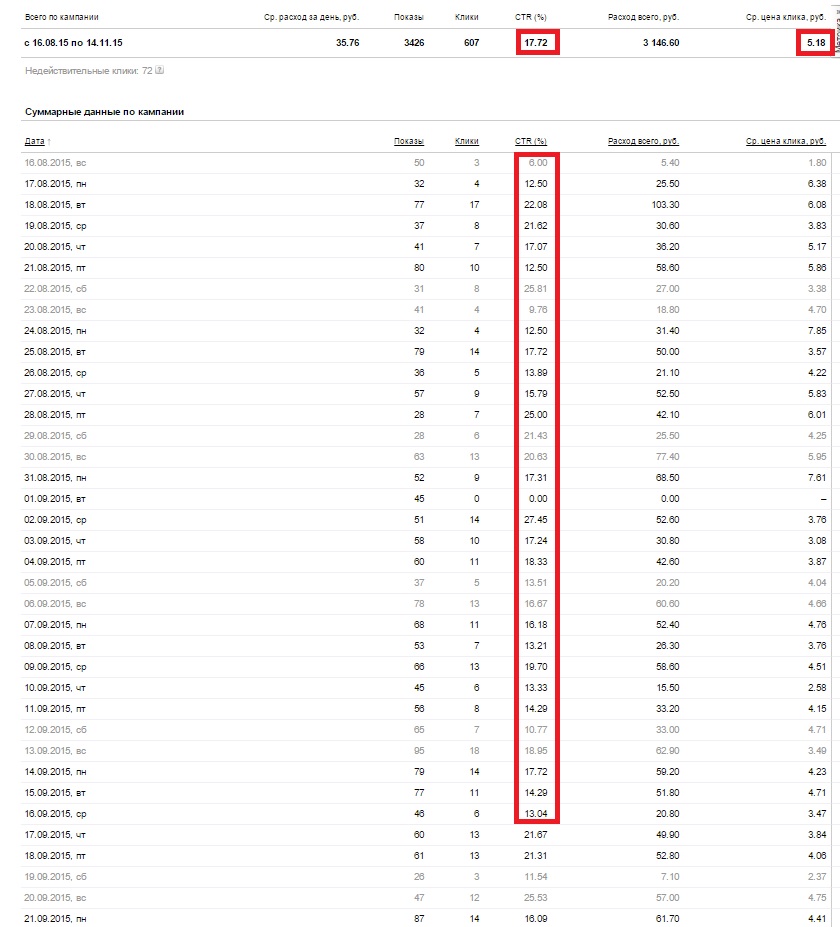The width and height of the screenshot is (840, 927).
Task: Sort table by Дата column header
Action: 34,141
